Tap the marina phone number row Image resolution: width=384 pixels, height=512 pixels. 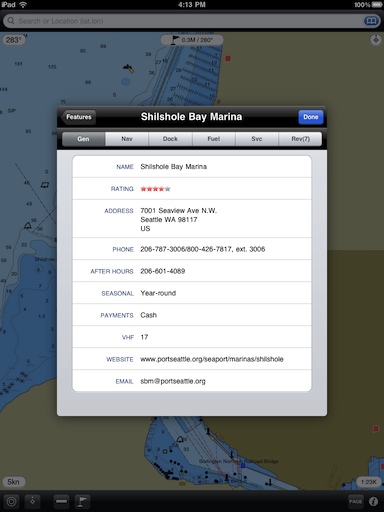192,249
